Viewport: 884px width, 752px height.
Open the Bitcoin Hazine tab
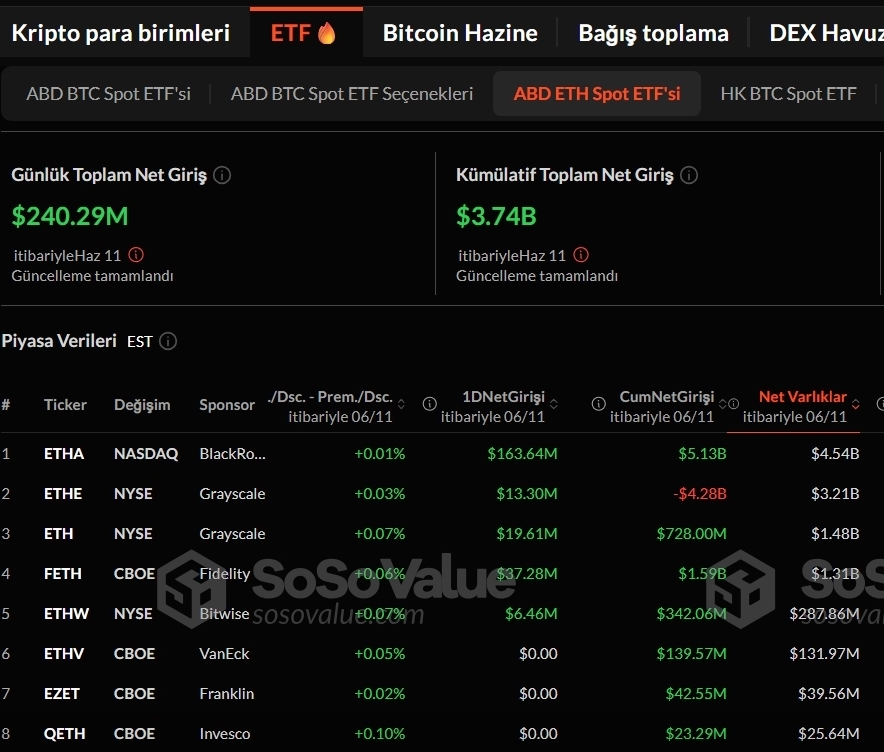pyautogui.click(x=460, y=33)
